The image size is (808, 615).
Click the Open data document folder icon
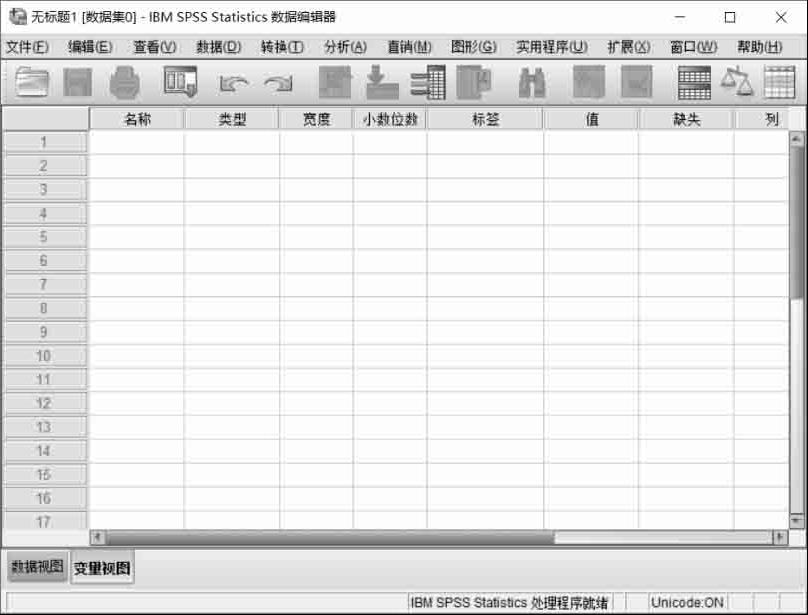pyautogui.click(x=32, y=82)
